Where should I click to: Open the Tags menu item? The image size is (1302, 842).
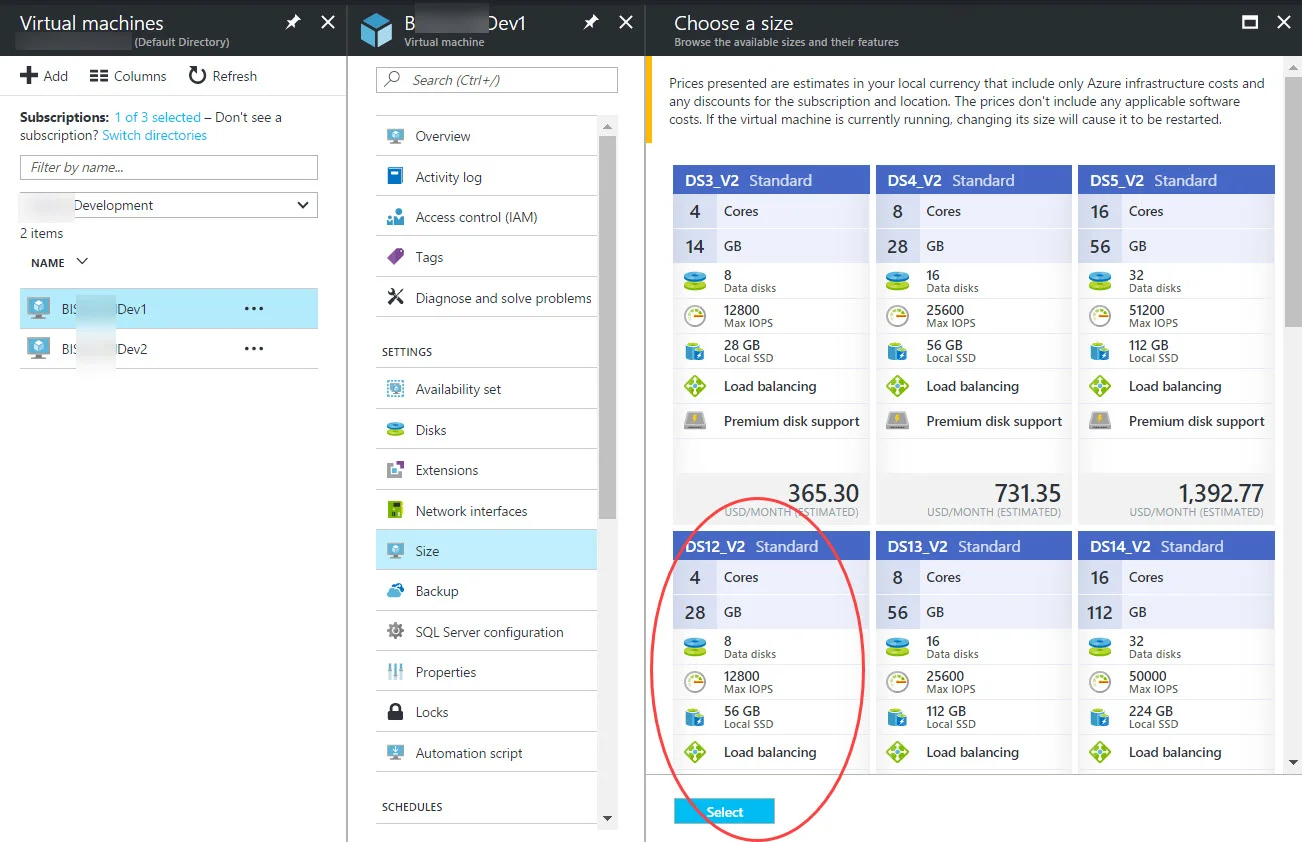(x=486, y=257)
